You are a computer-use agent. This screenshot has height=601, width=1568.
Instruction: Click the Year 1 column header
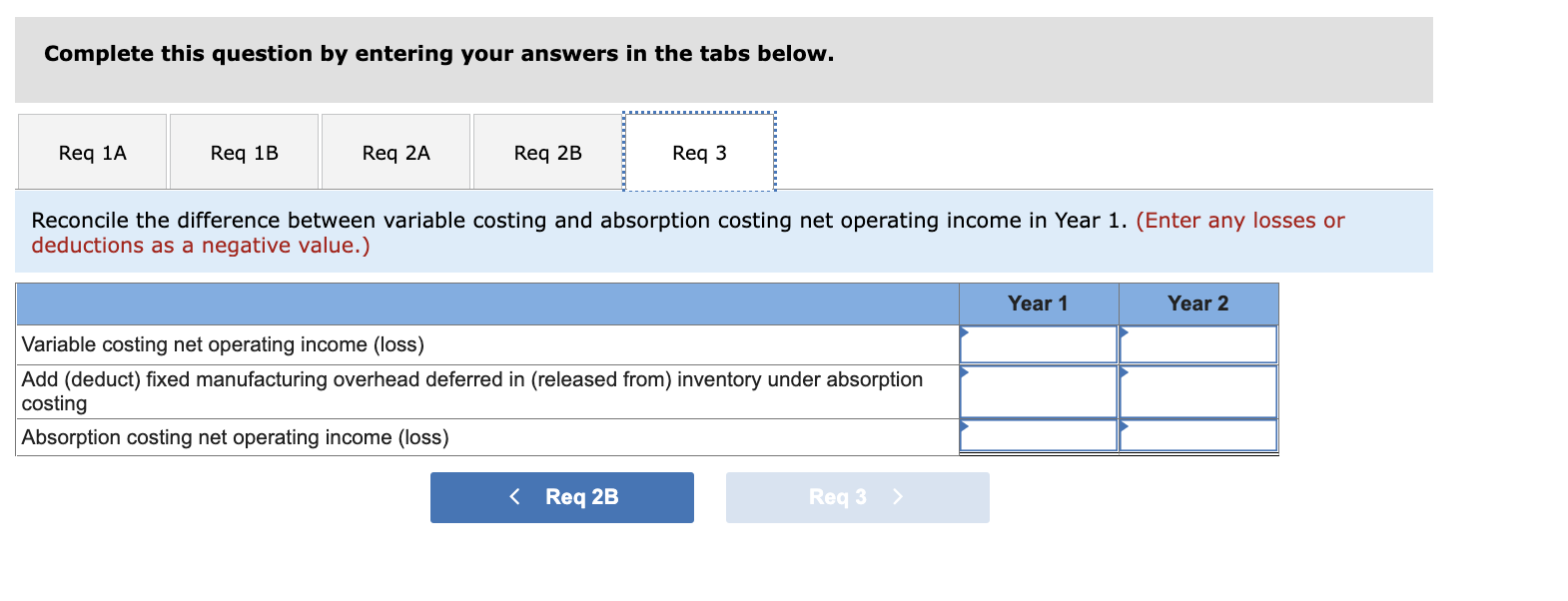pyautogui.click(x=1038, y=303)
